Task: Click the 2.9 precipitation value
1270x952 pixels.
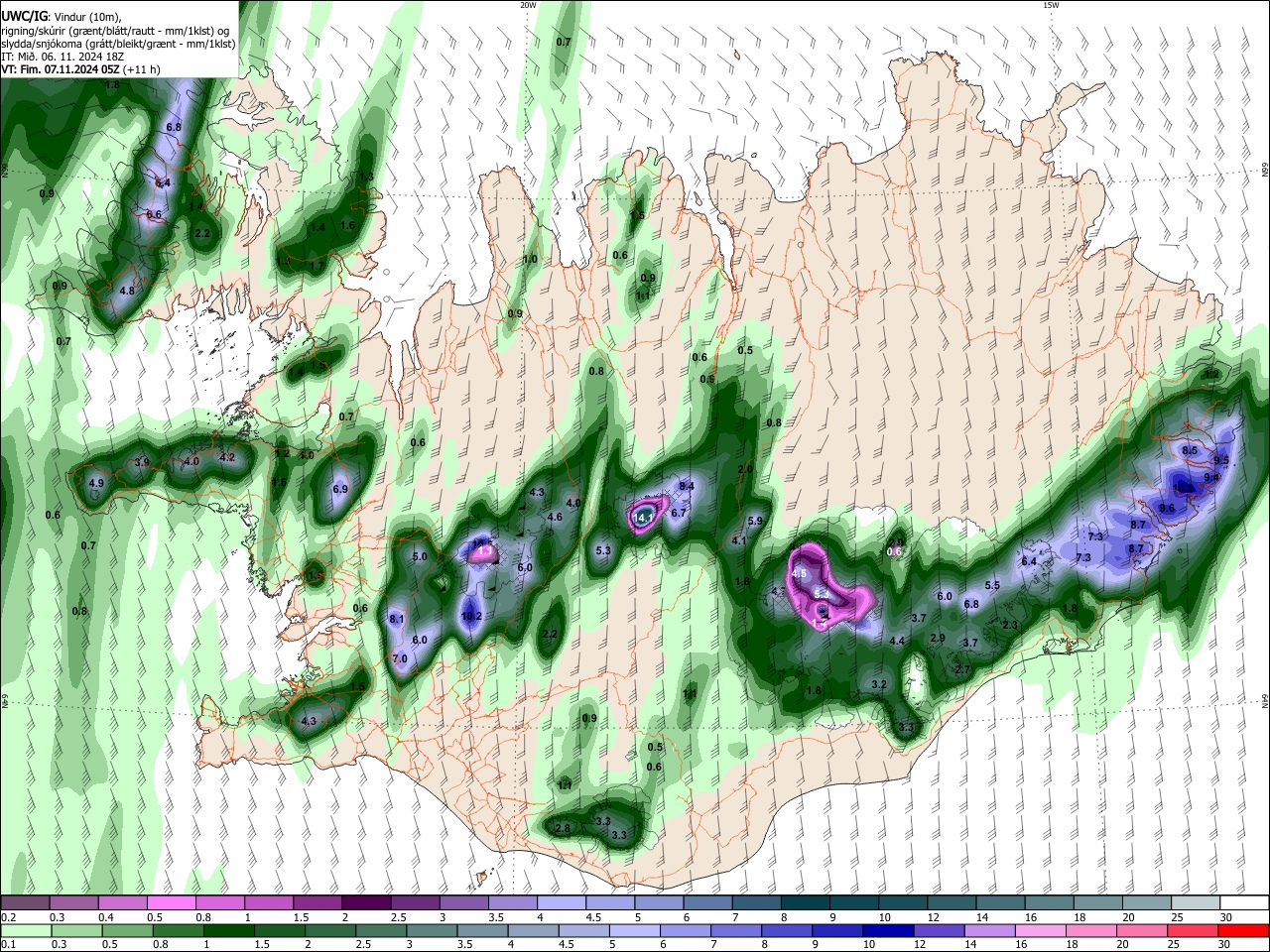Action: [x=938, y=638]
